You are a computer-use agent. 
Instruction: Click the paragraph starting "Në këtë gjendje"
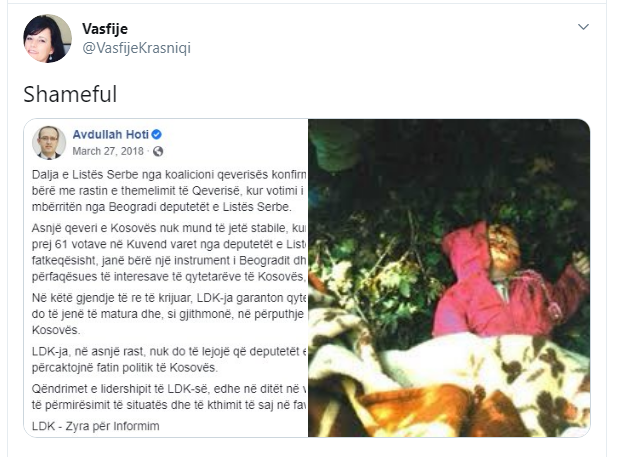169,314
